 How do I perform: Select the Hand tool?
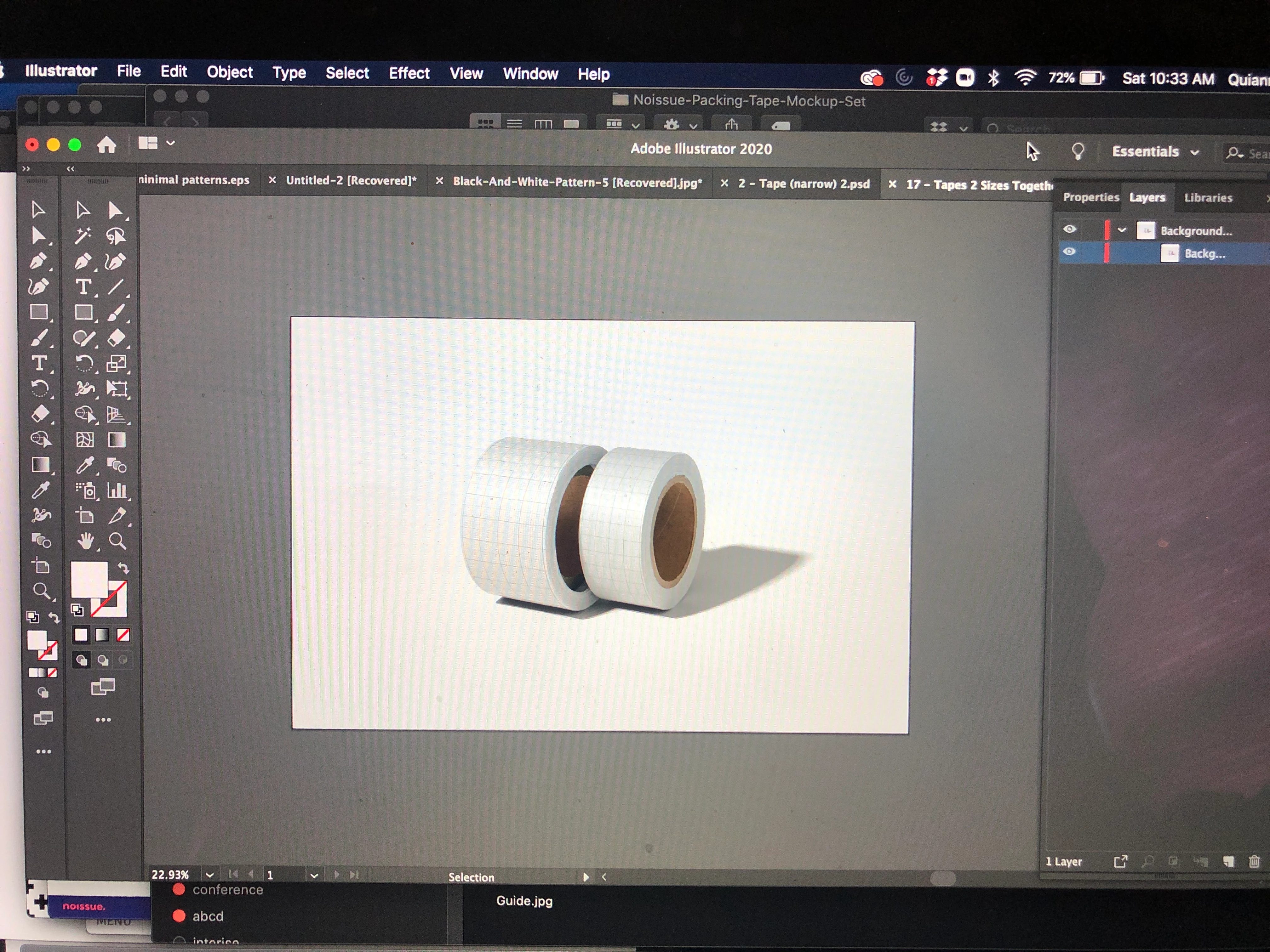[x=86, y=541]
